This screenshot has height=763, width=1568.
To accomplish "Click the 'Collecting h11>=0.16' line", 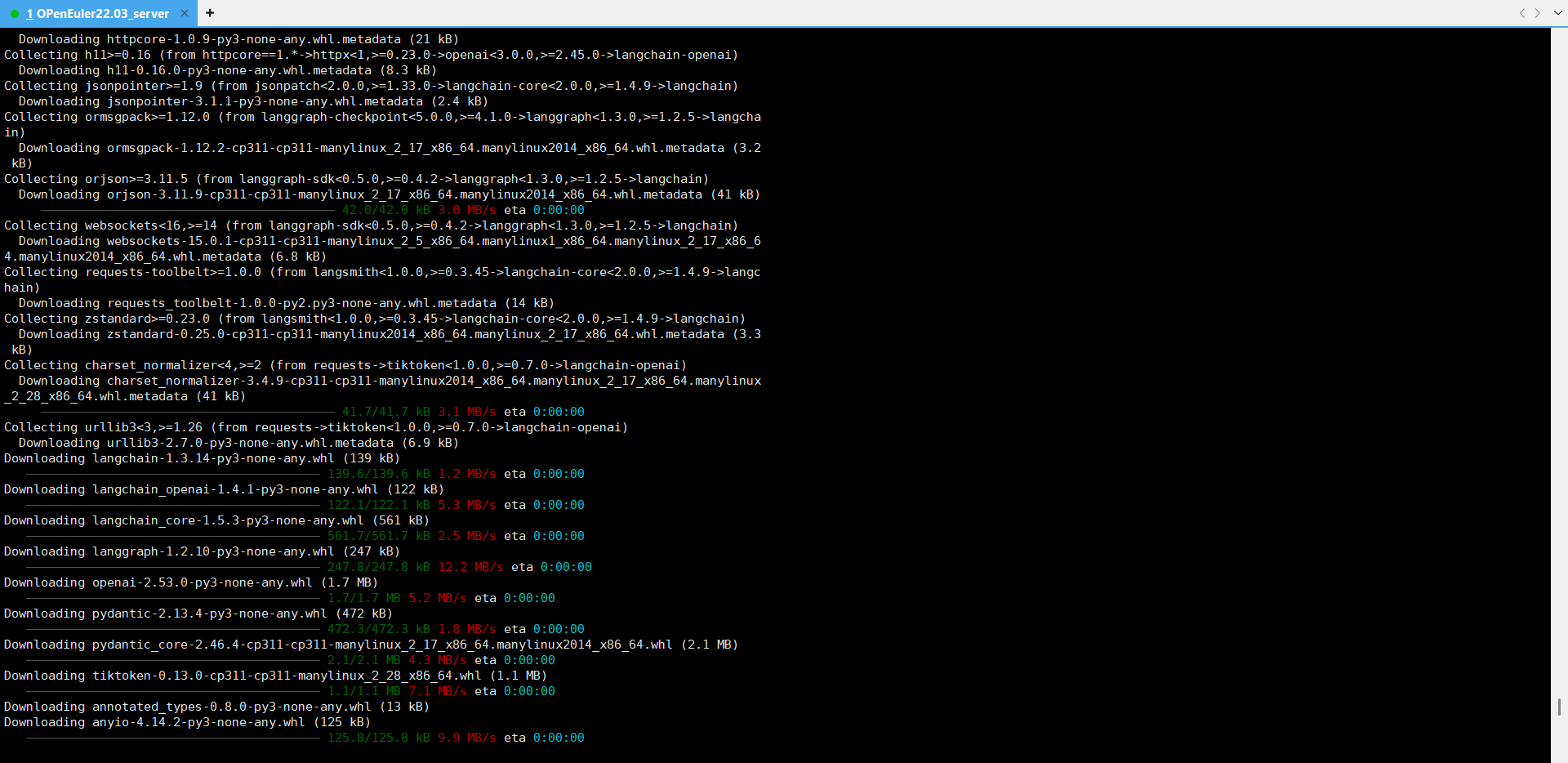I will 371,55.
